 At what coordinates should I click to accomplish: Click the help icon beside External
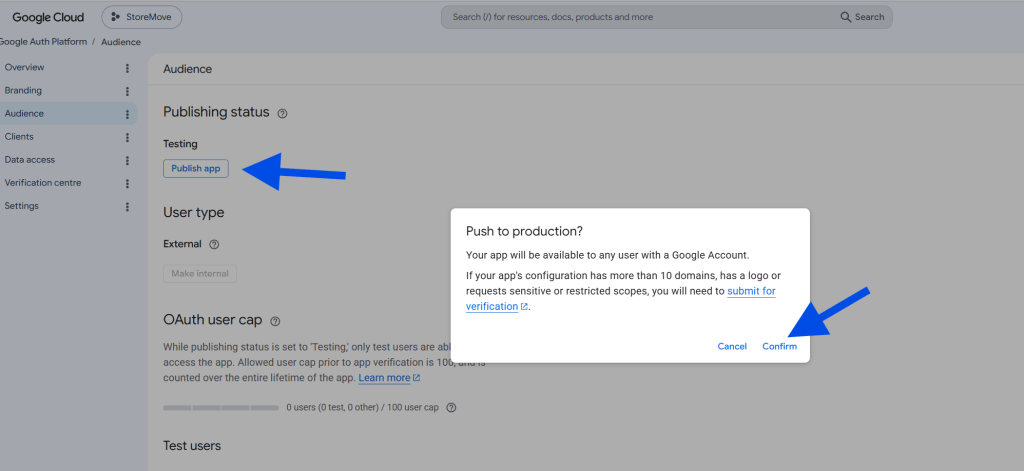214,244
